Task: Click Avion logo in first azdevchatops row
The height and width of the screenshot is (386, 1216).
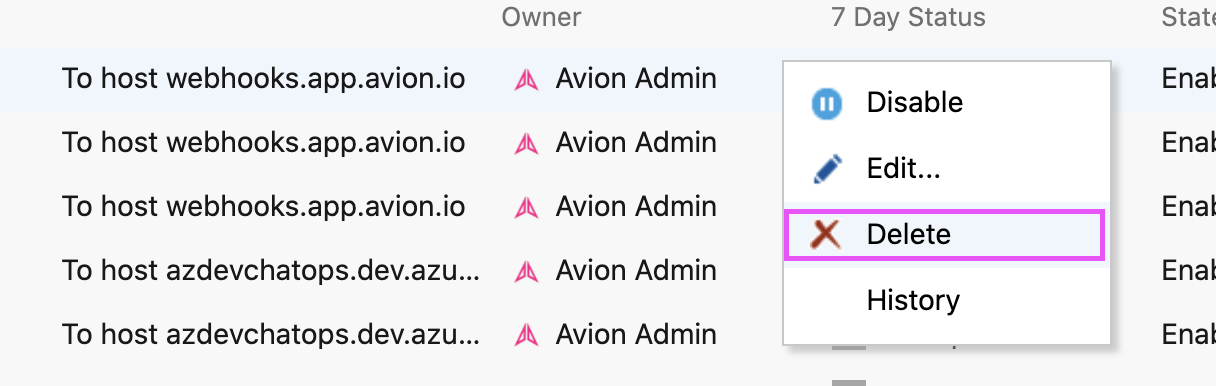Action: coord(526,272)
